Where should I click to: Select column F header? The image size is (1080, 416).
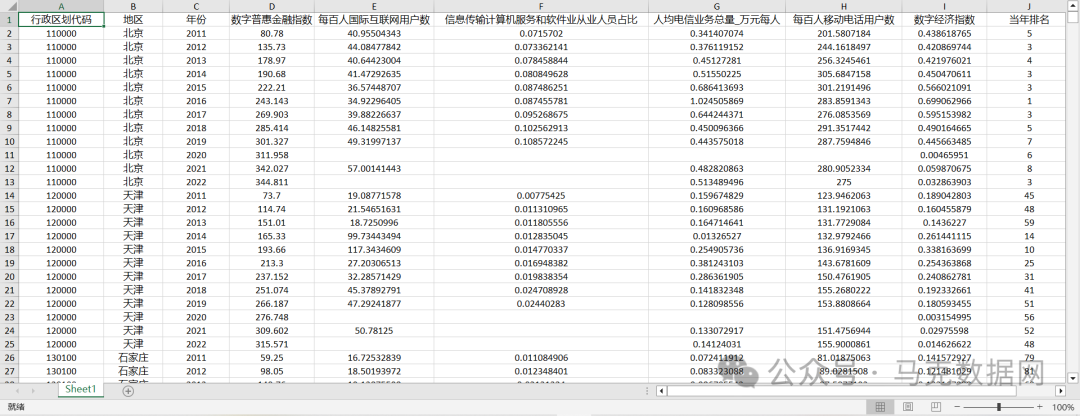pyautogui.click(x=541, y=6)
